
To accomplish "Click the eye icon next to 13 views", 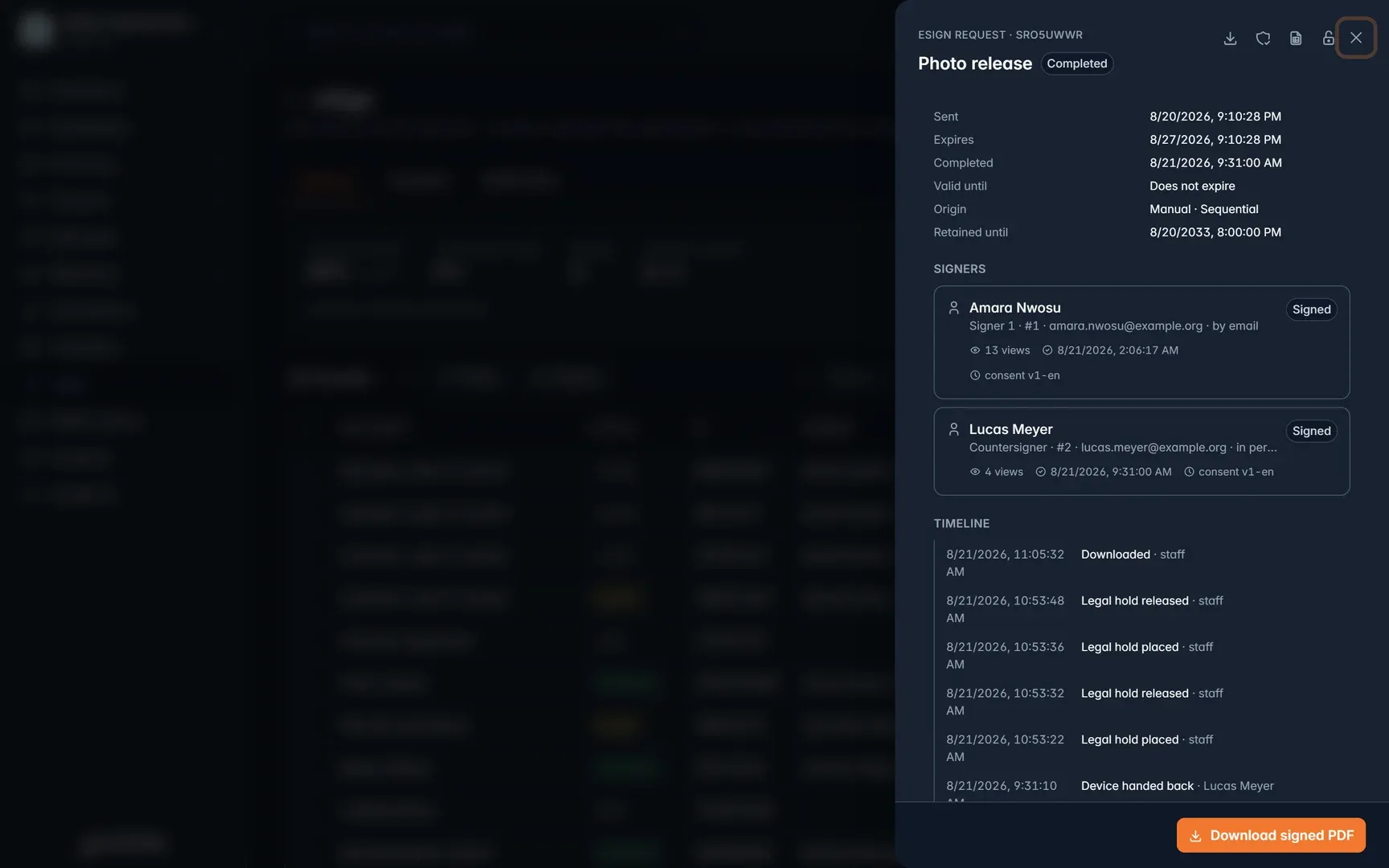I will pos(975,350).
